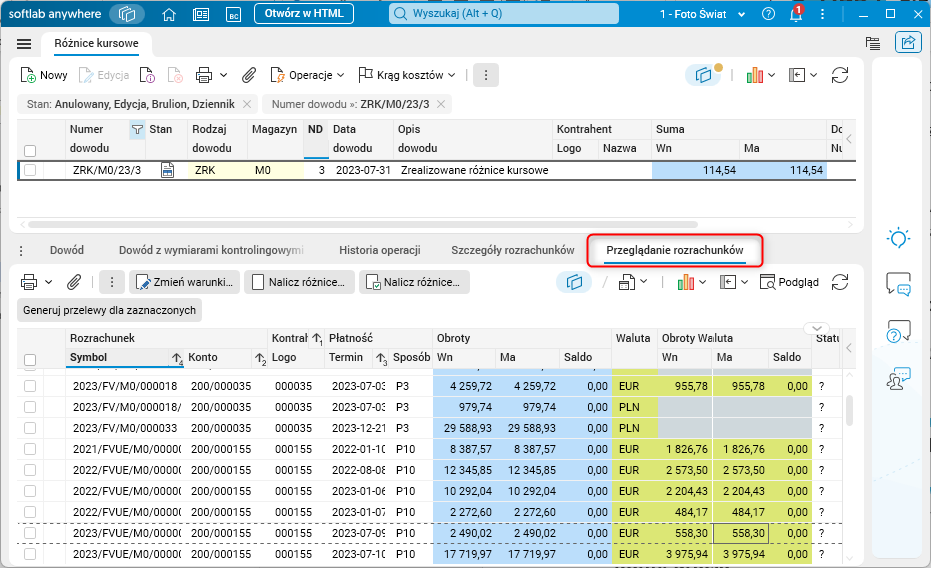
Task: Open the notifications bell icon
Action: (796, 14)
